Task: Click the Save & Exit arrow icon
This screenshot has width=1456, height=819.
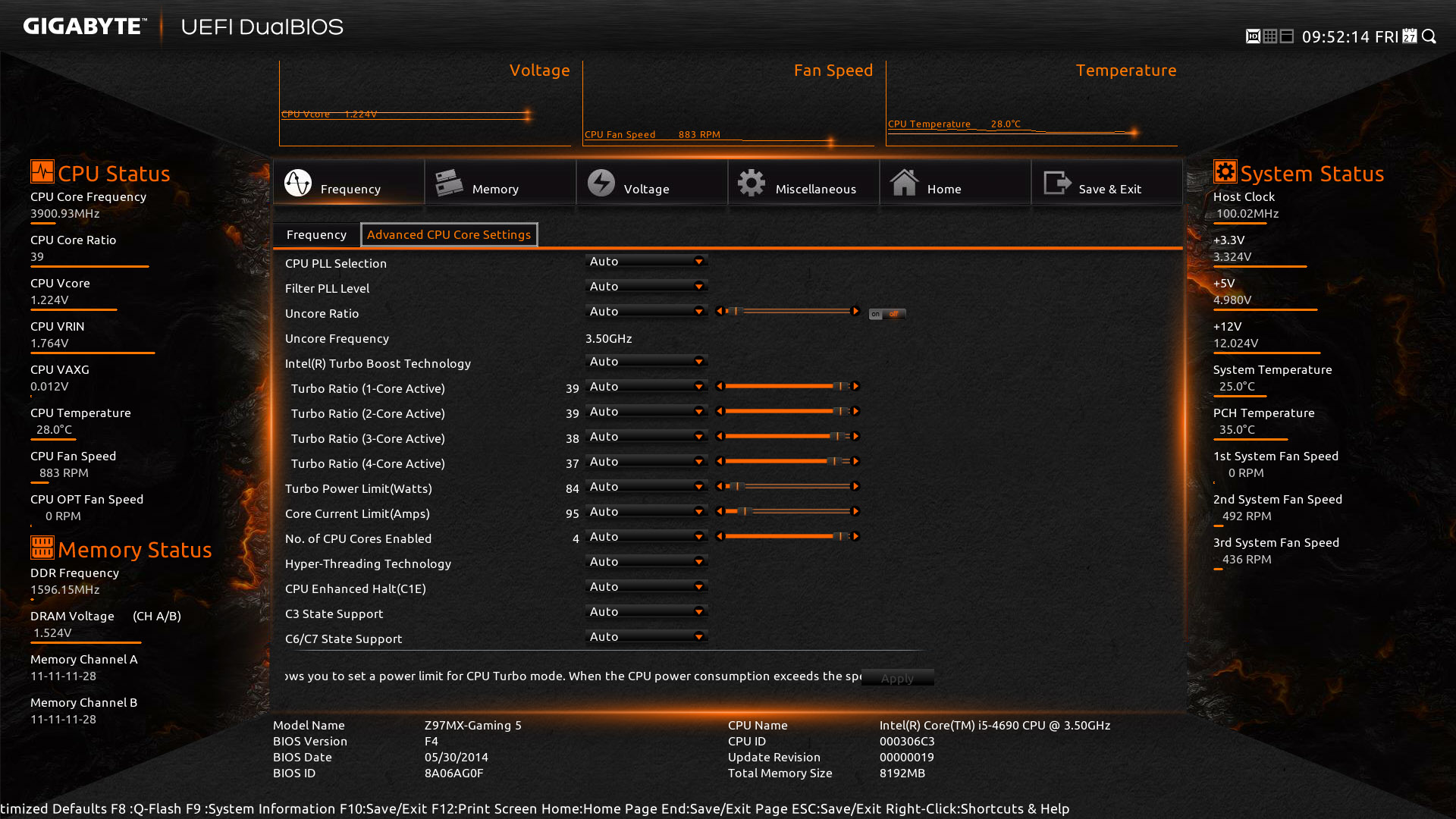Action: 1057,183
